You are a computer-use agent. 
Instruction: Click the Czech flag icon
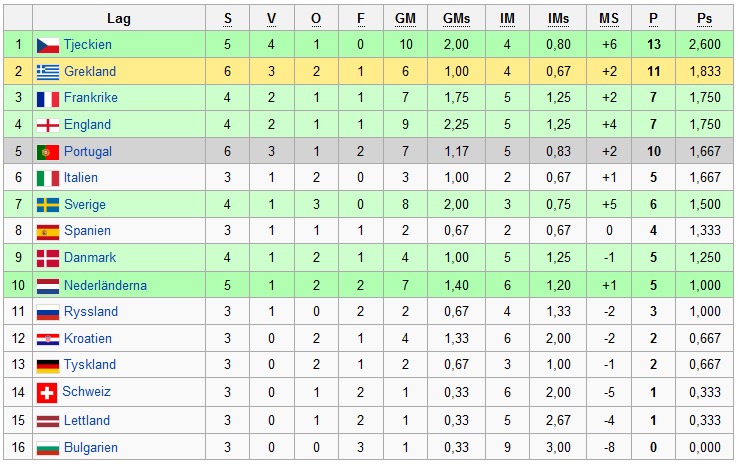[x=47, y=45]
